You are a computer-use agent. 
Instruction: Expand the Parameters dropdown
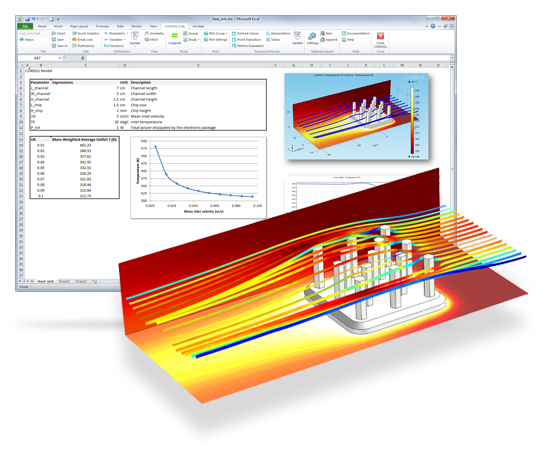coord(127,33)
